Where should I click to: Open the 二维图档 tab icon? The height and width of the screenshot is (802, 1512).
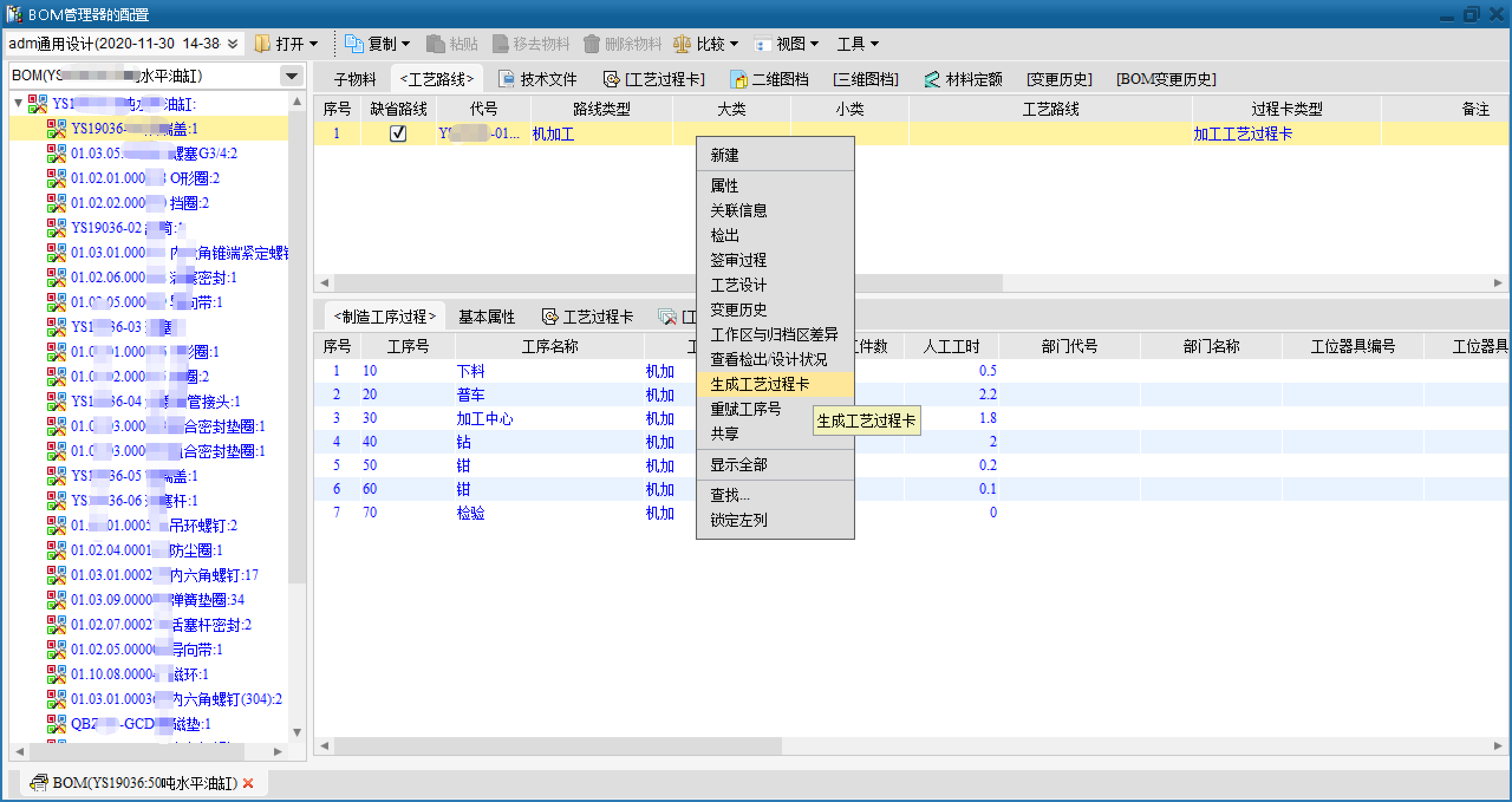(x=739, y=79)
